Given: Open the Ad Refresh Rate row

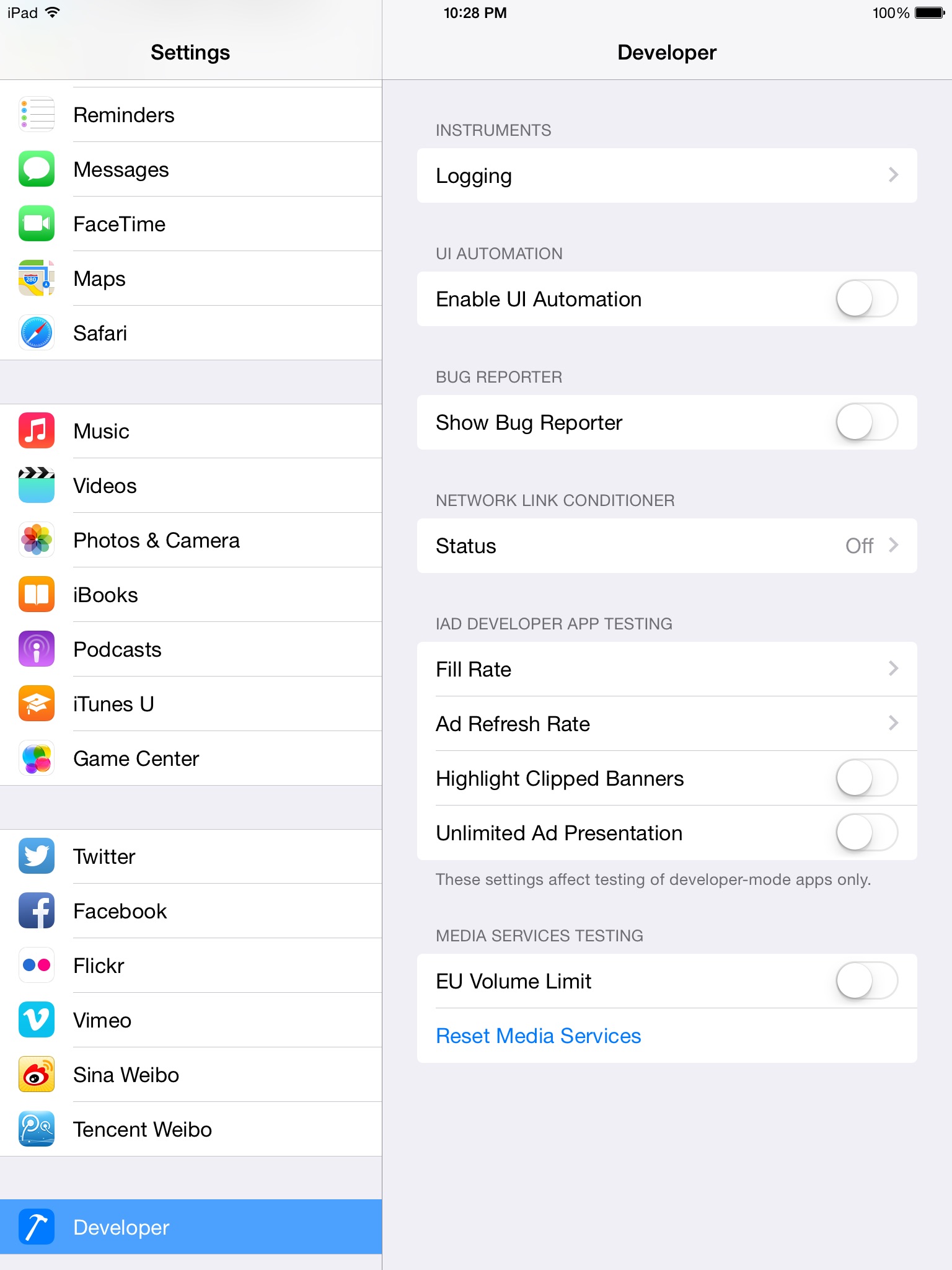Looking at the screenshot, I should (667, 724).
